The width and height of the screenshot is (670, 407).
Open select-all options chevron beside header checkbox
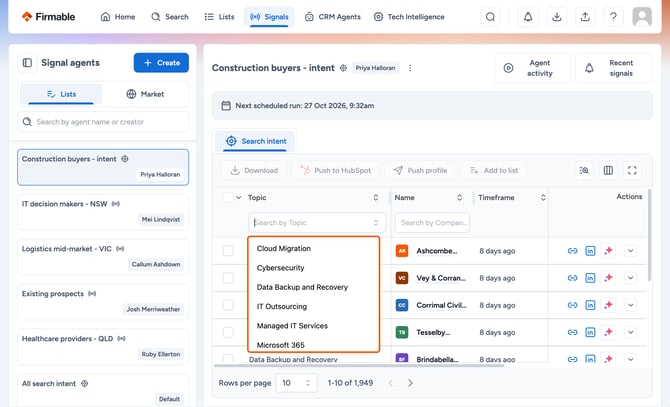(239, 197)
